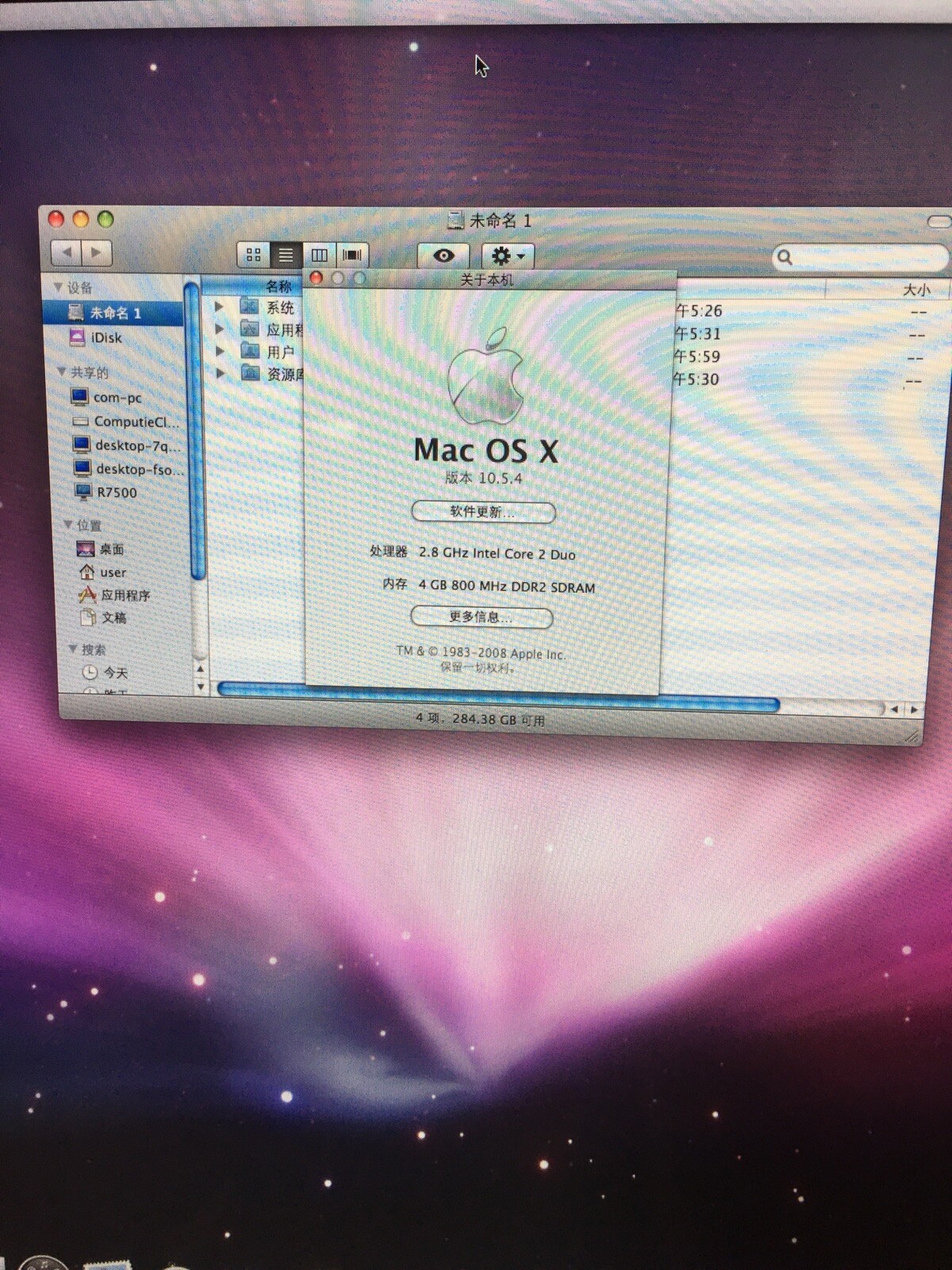Image resolution: width=952 pixels, height=1270 pixels.
Task: Collapse the 设备 sidebar section
Action: tap(58, 287)
